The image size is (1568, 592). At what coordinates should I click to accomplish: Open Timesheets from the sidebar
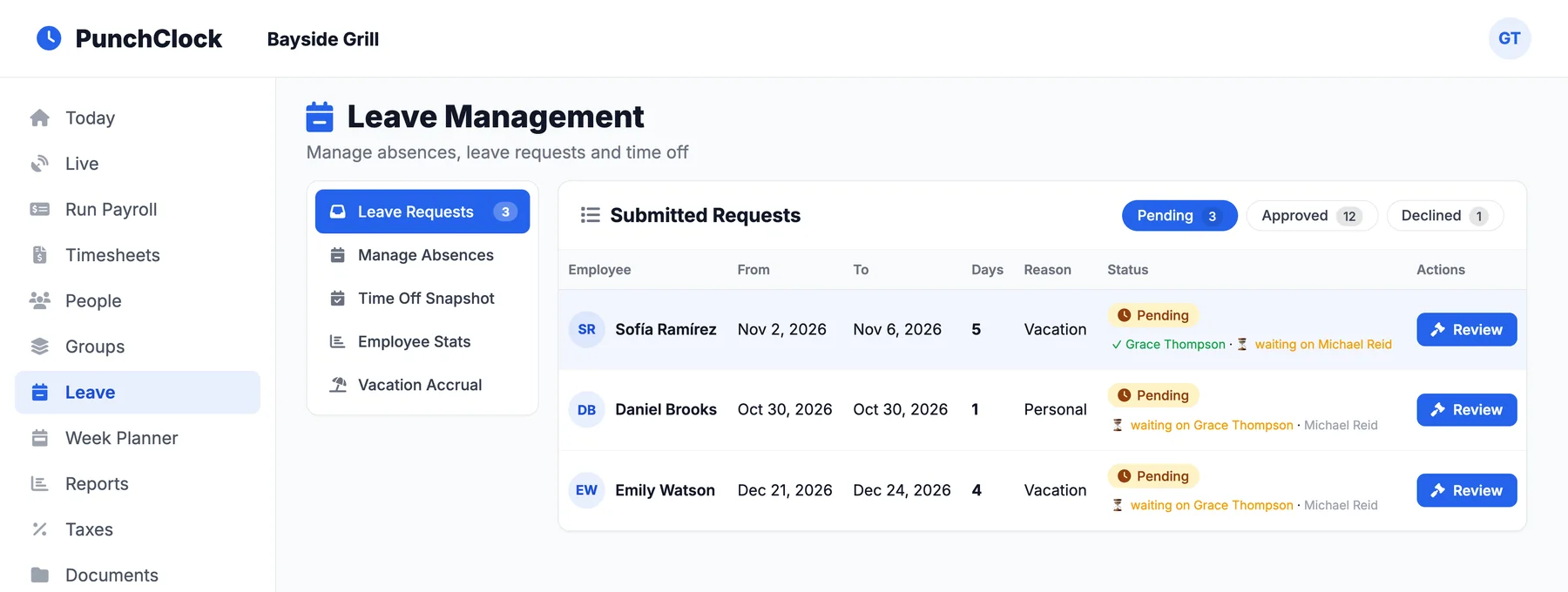pyautogui.click(x=138, y=255)
